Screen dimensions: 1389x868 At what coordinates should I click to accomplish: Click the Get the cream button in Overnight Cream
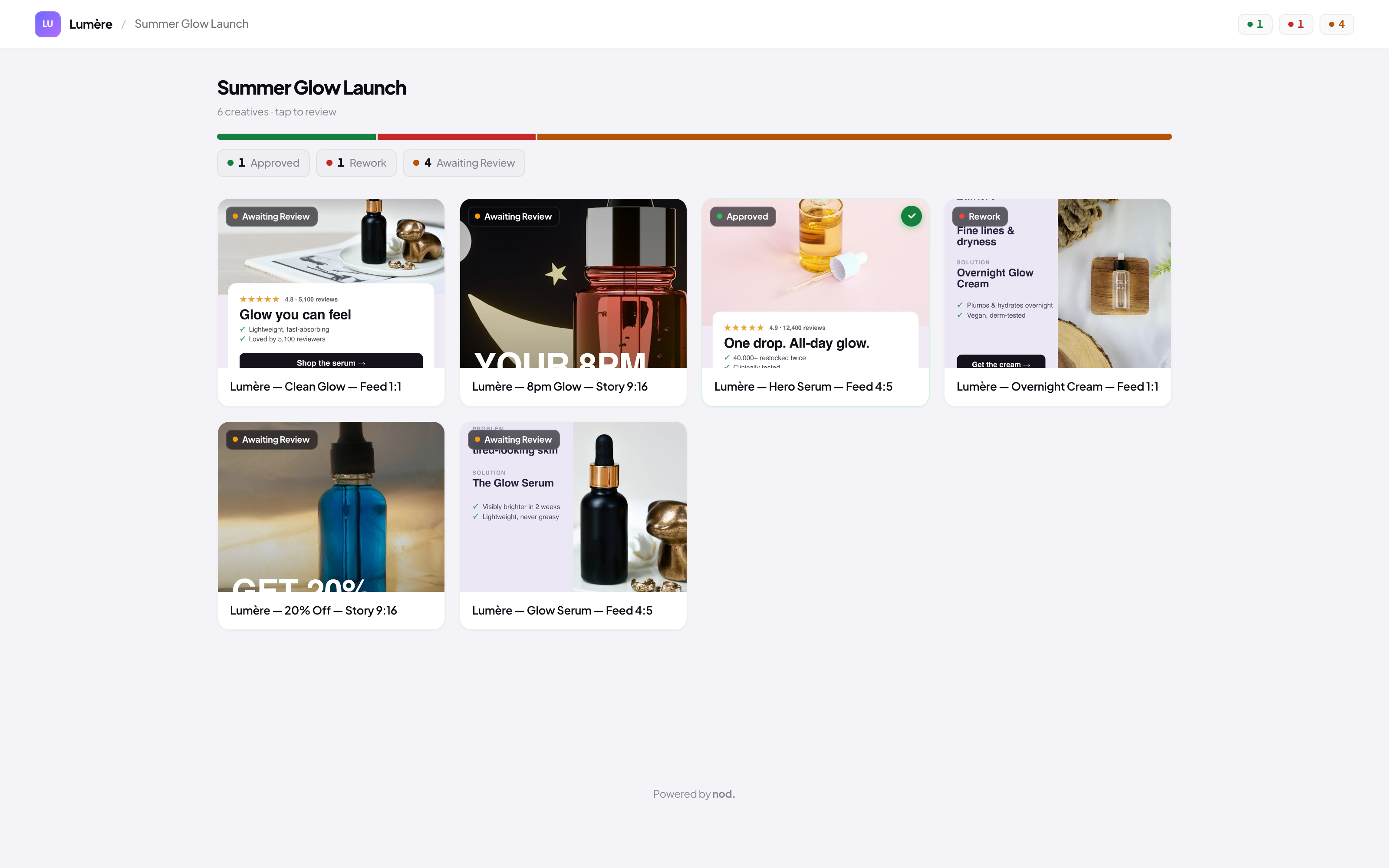click(x=1001, y=362)
